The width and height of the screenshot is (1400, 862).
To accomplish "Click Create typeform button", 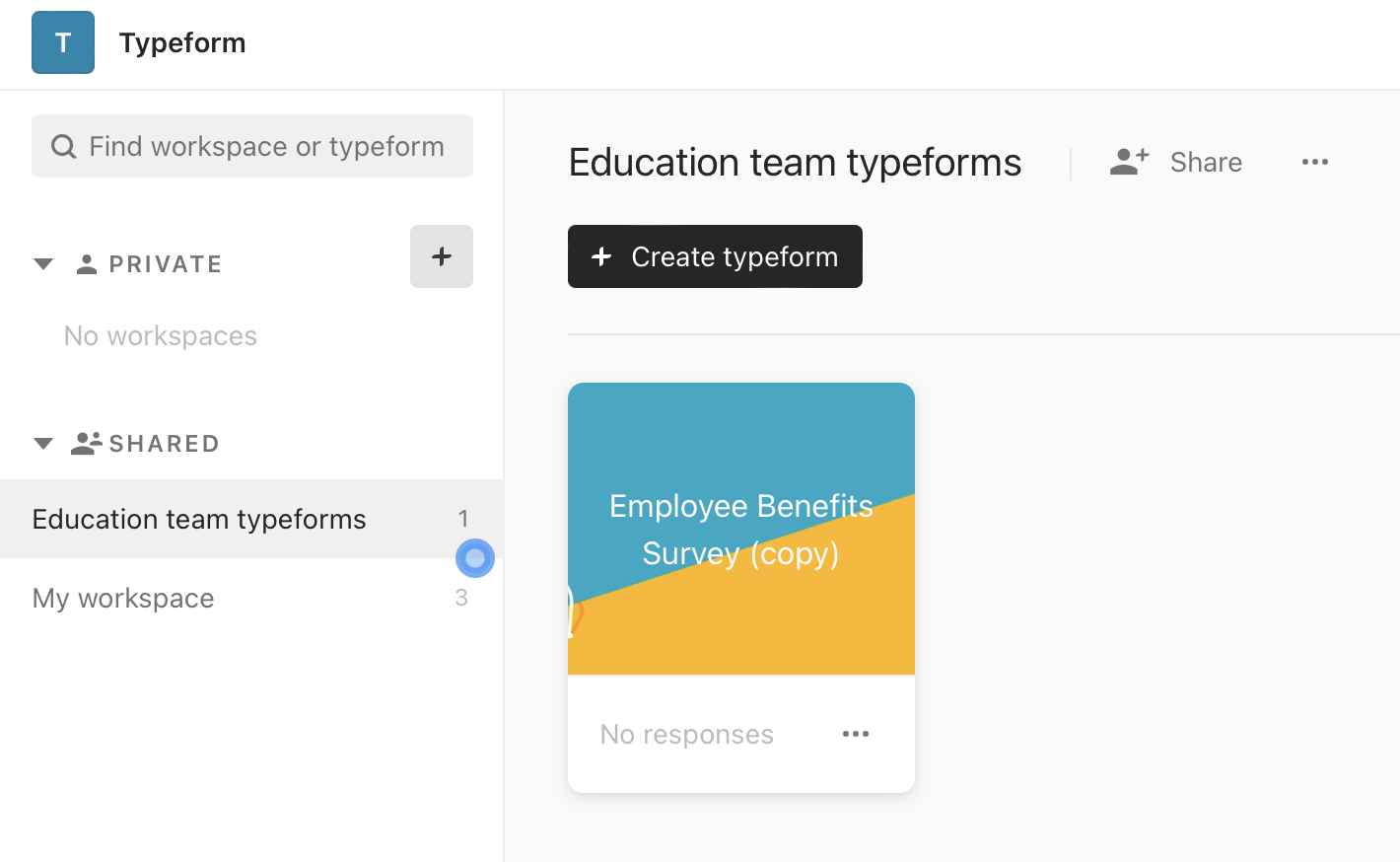I will pyautogui.click(x=715, y=256).
